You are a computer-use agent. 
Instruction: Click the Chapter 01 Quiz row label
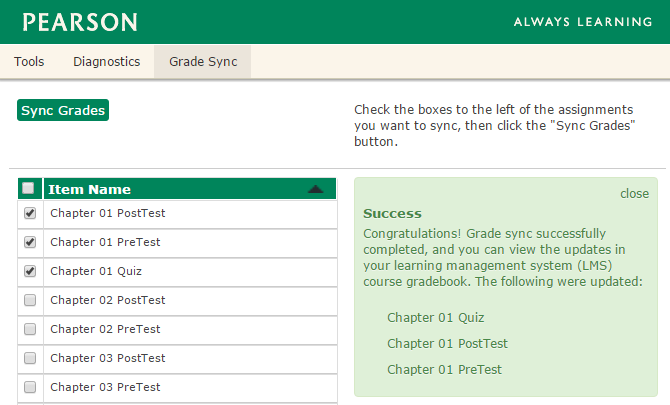click(x=96, y=271)
